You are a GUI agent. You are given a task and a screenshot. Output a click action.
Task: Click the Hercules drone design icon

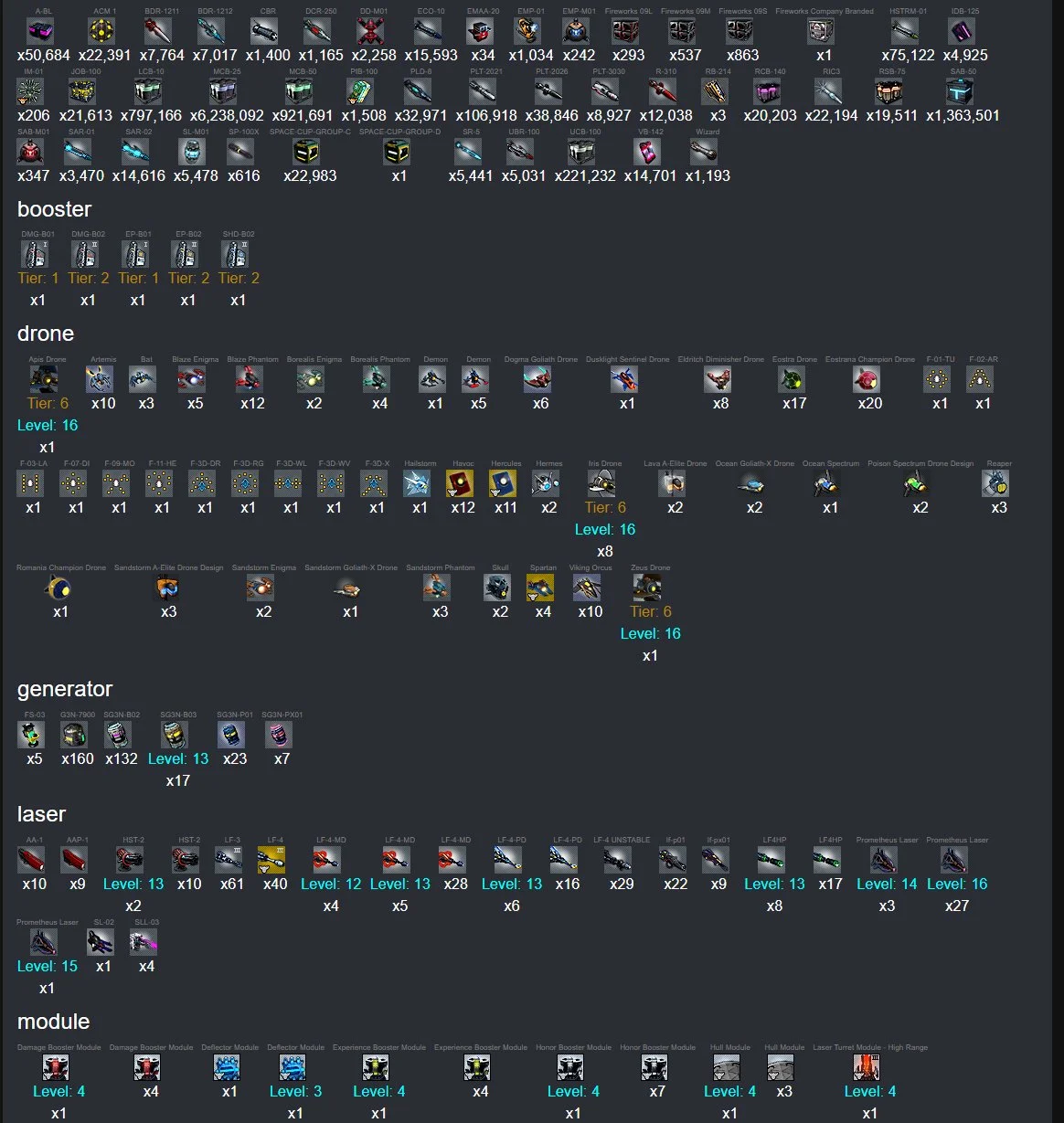[505, 482]
